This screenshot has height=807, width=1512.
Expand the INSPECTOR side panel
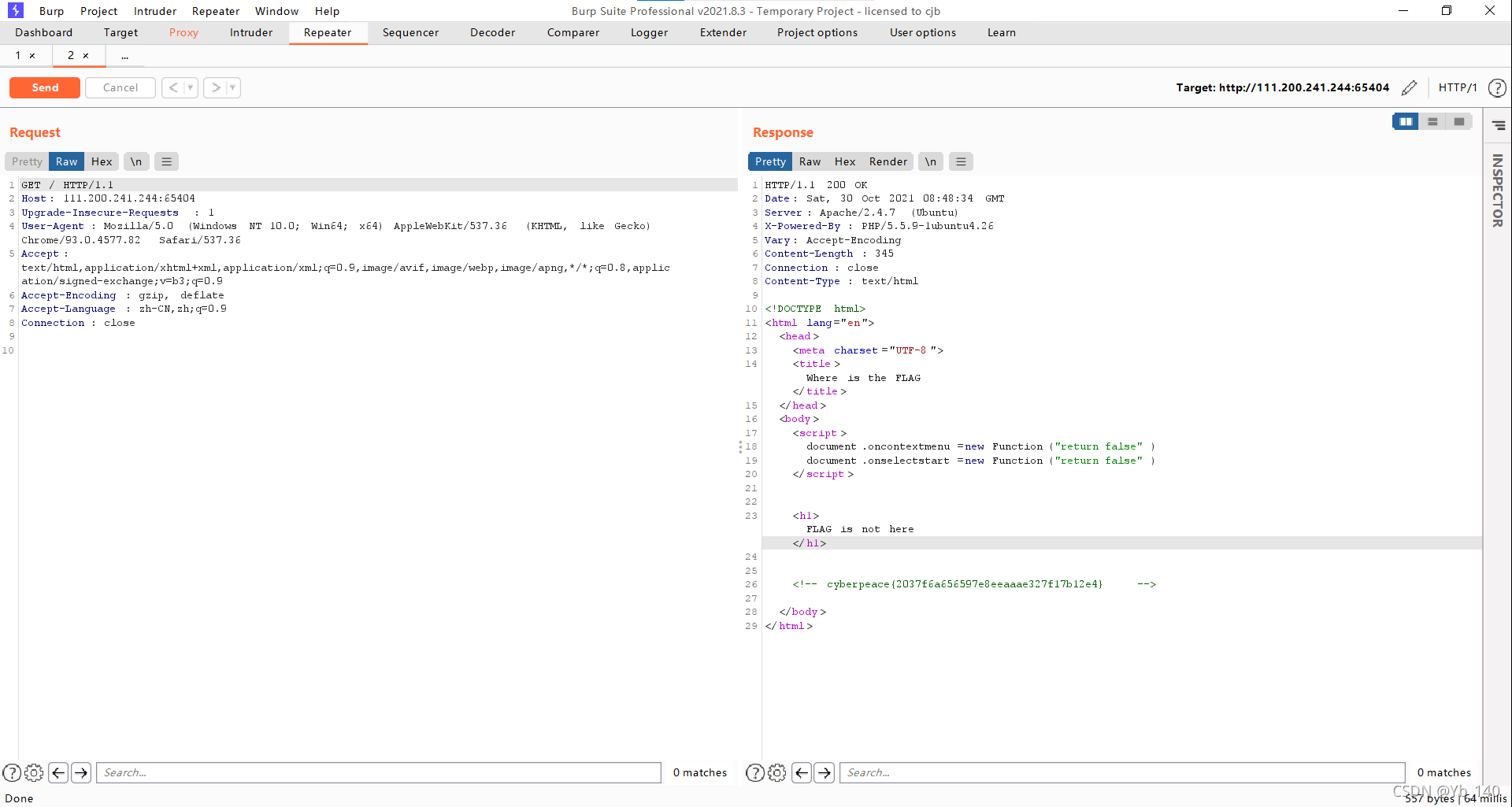pyautogui.click(x=1497, y=191)
